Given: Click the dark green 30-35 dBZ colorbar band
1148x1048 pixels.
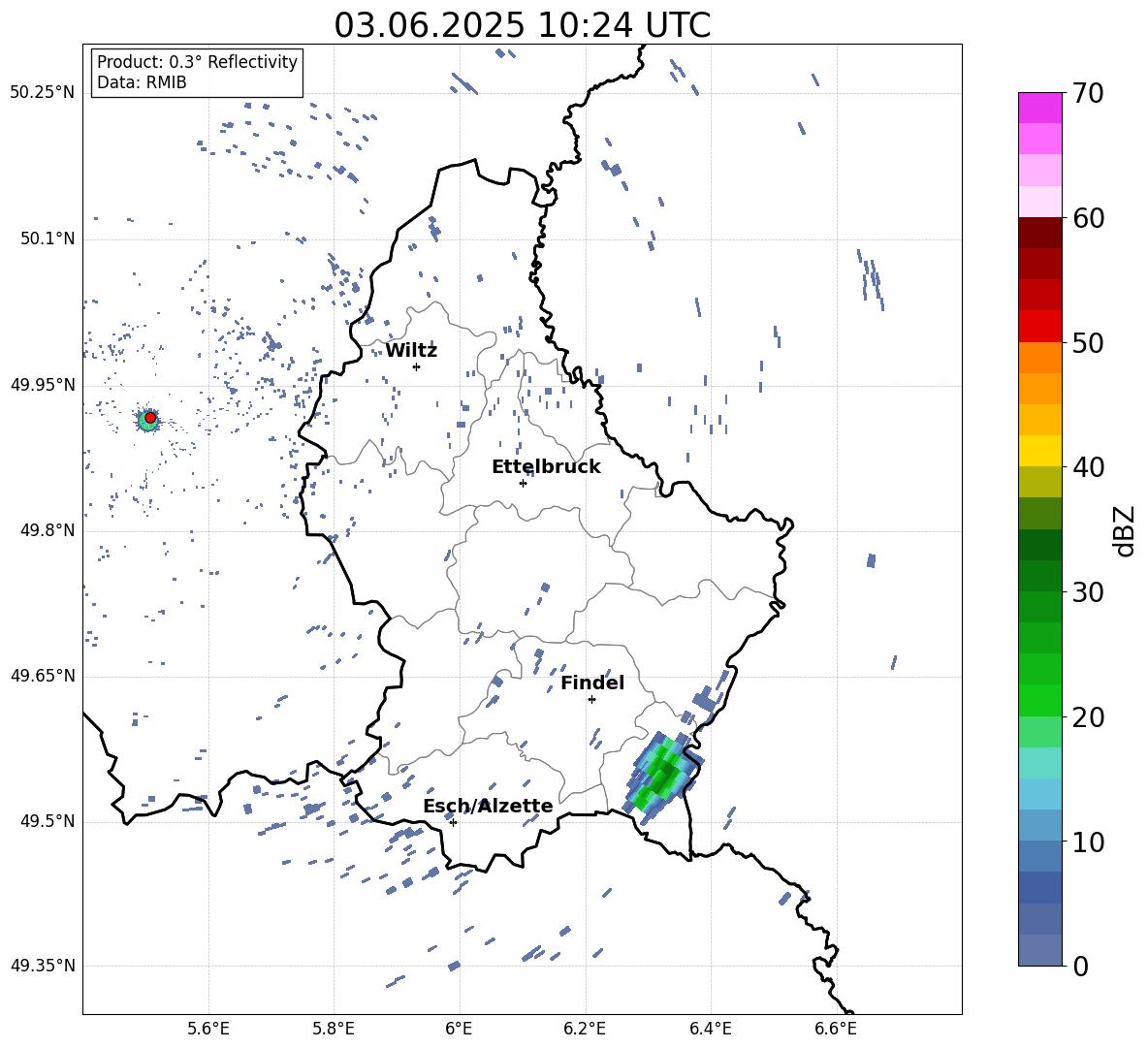Looking at the screenshot, I should point(1039,545).
